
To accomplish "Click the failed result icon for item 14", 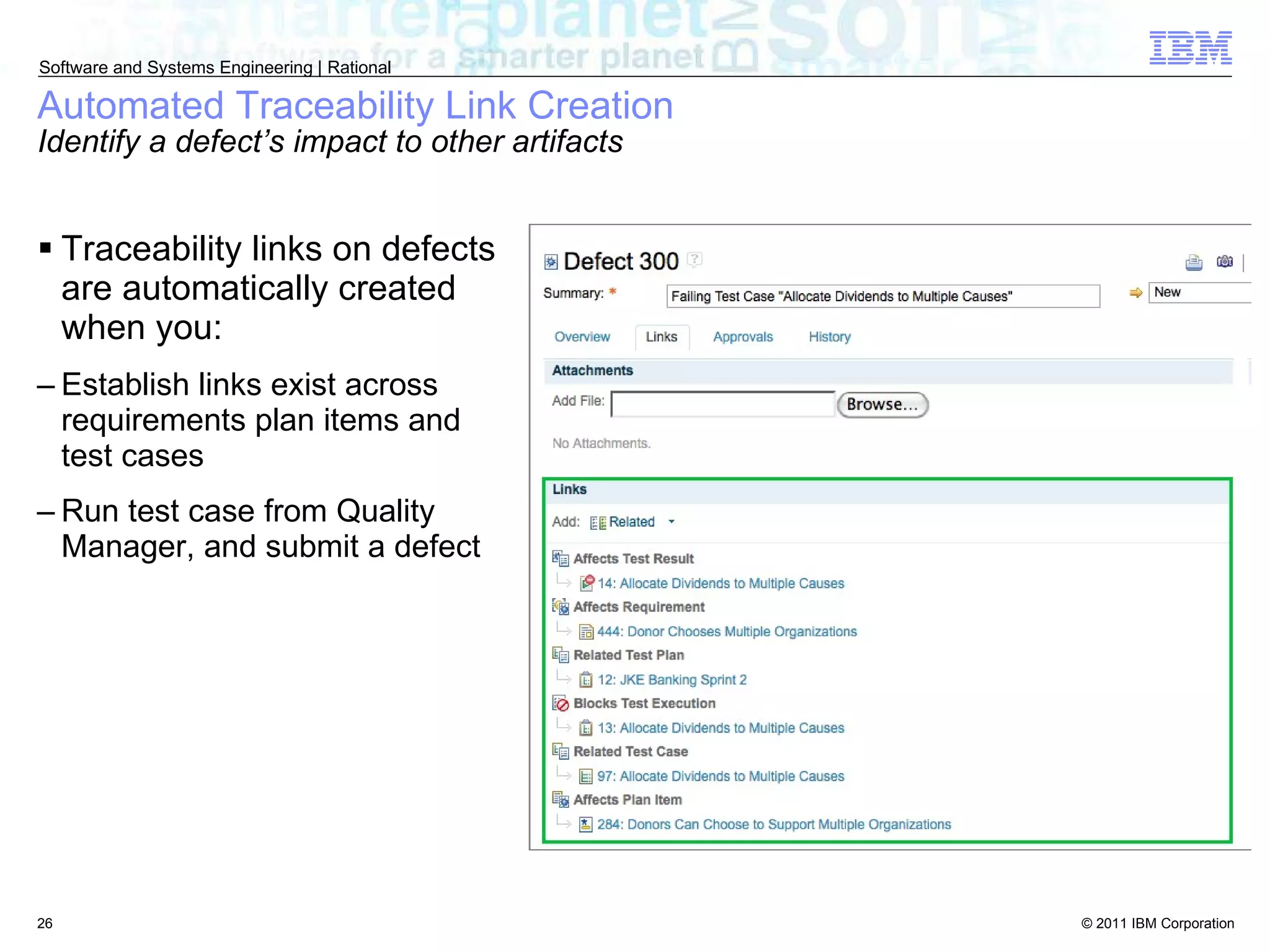I will point(587,583).
